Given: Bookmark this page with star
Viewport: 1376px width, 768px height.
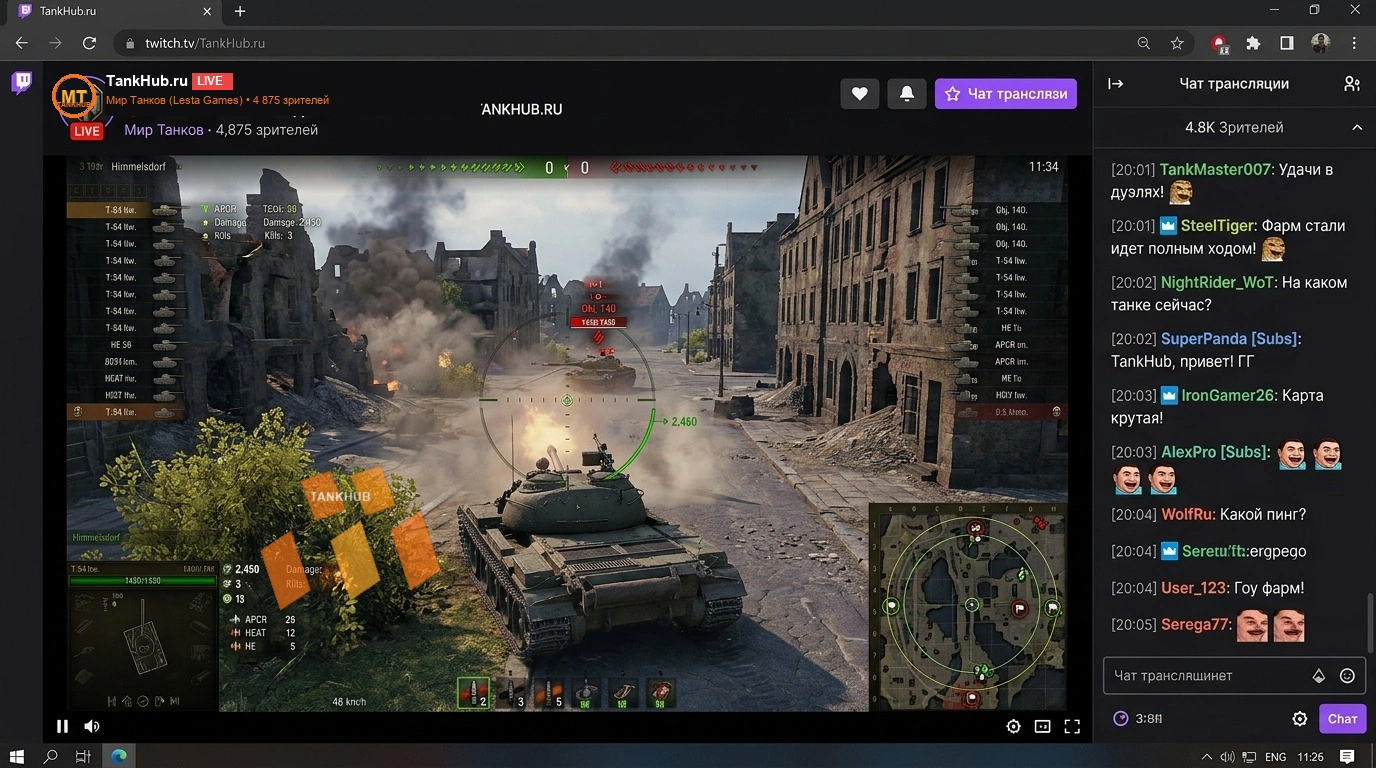Looking at the screenshot, I should [x=1177, y=43].
